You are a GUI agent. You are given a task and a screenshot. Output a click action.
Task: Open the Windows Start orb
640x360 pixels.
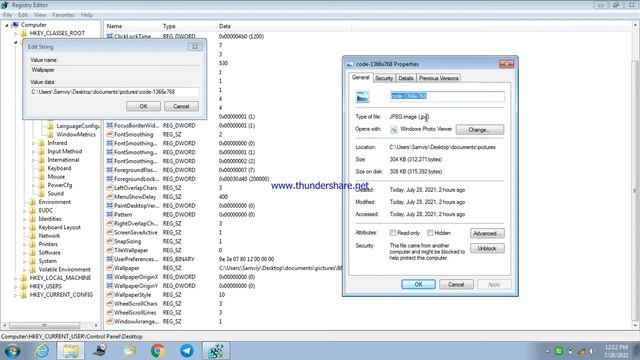[12, 351]
